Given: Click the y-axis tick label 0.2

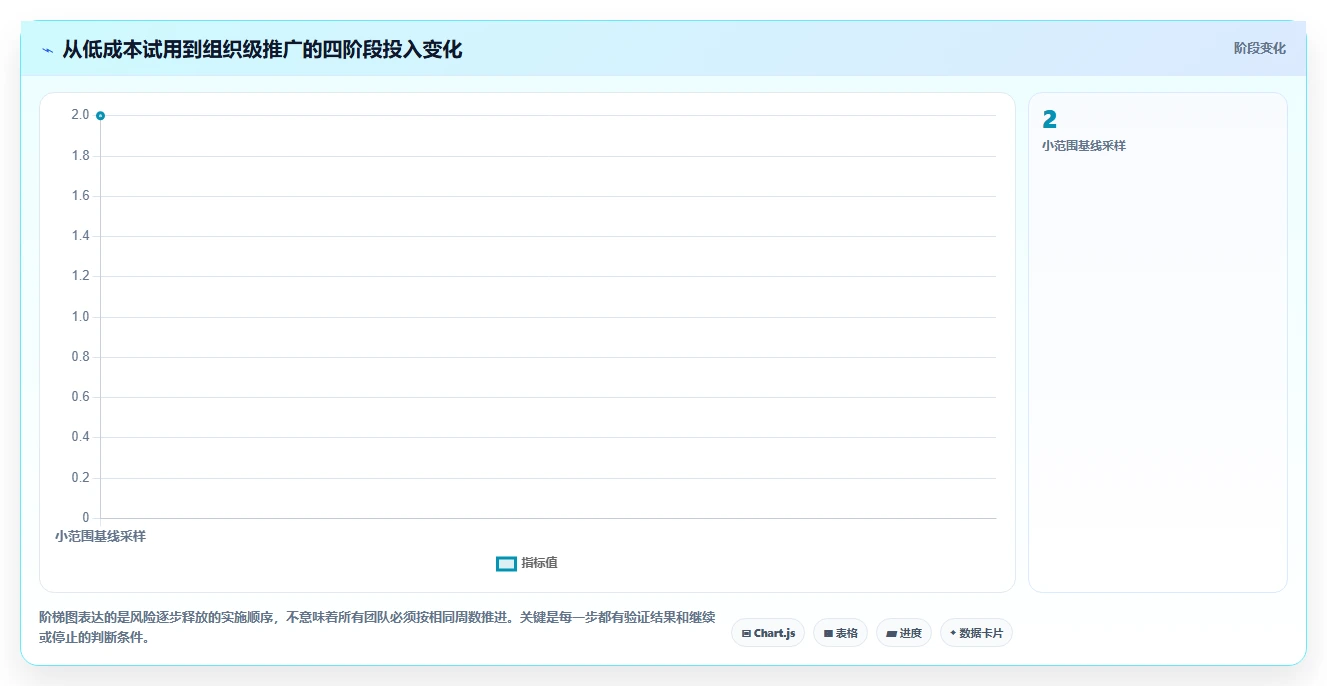Looking at the screenshot, I should tap(80, 478).
